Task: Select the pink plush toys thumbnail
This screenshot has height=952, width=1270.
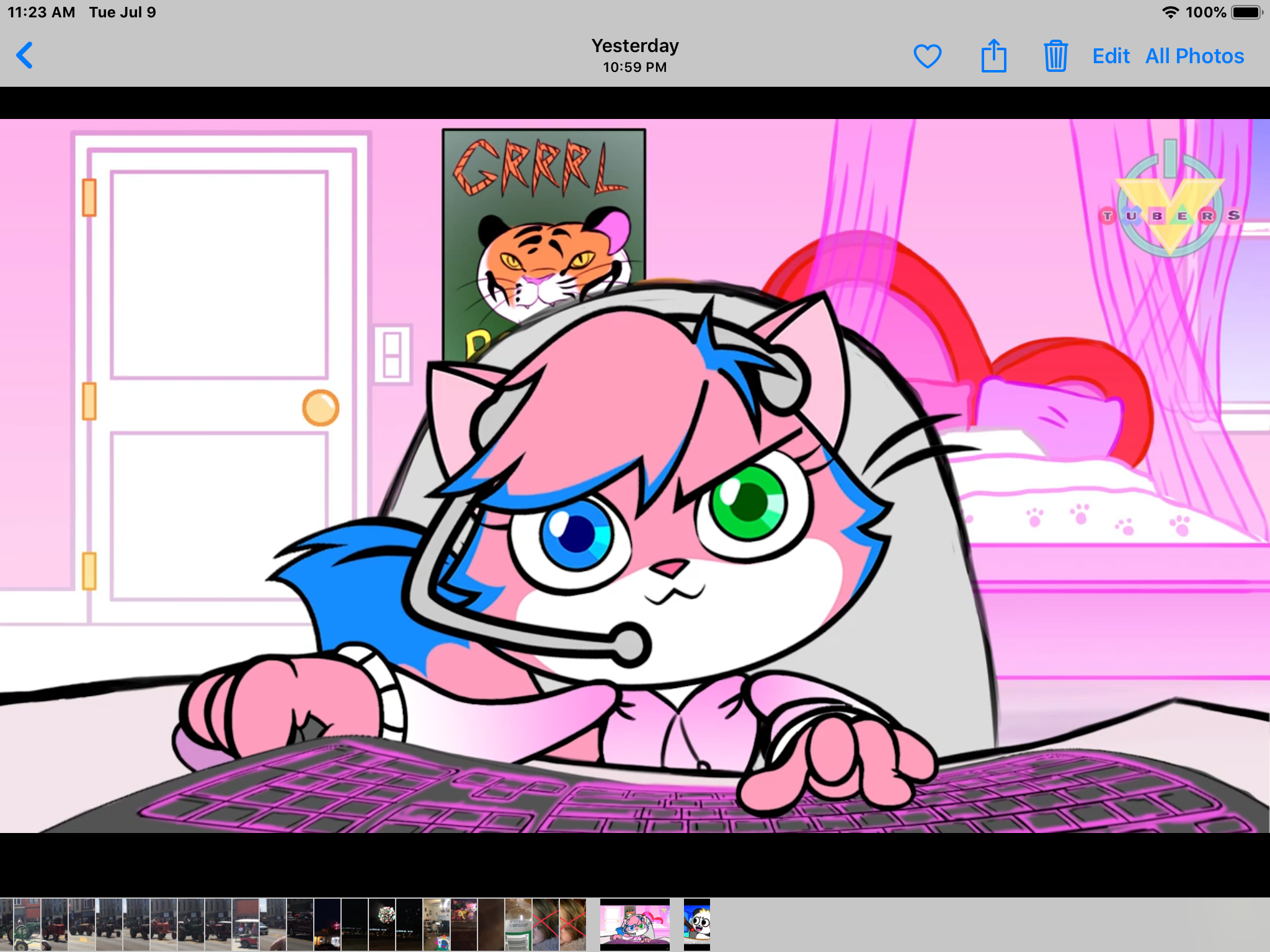Action: coord(464,925)
